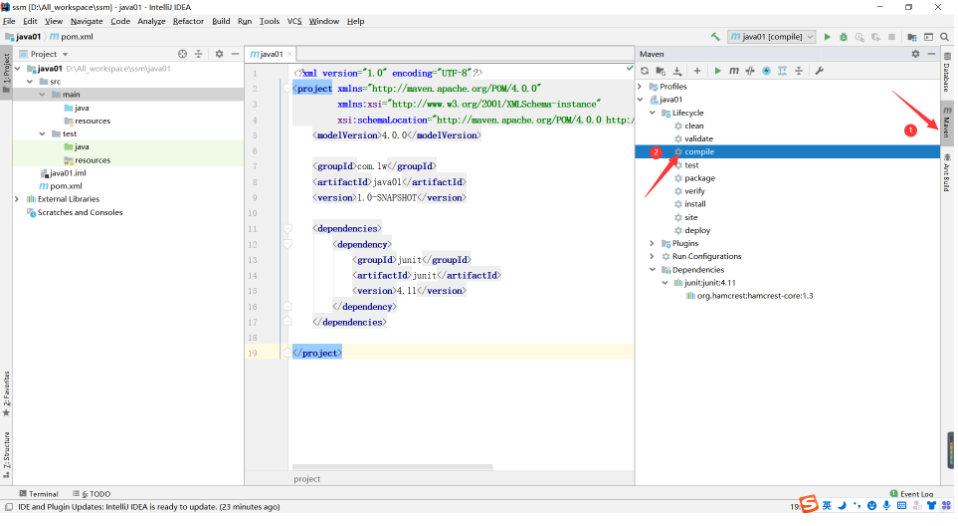Click the editor horizontal scrollbar
The image size is (958, 526).
coord(392,467)
